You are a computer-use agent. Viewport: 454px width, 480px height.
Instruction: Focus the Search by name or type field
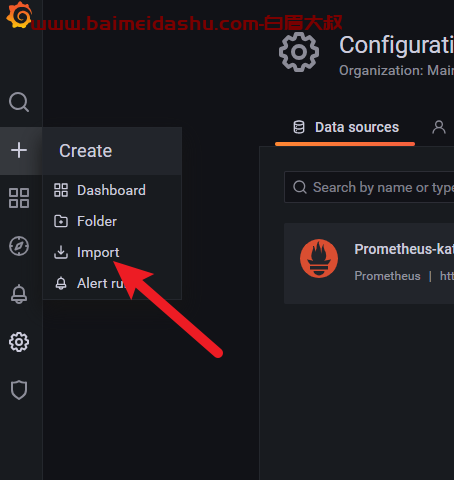pos(369,187)
